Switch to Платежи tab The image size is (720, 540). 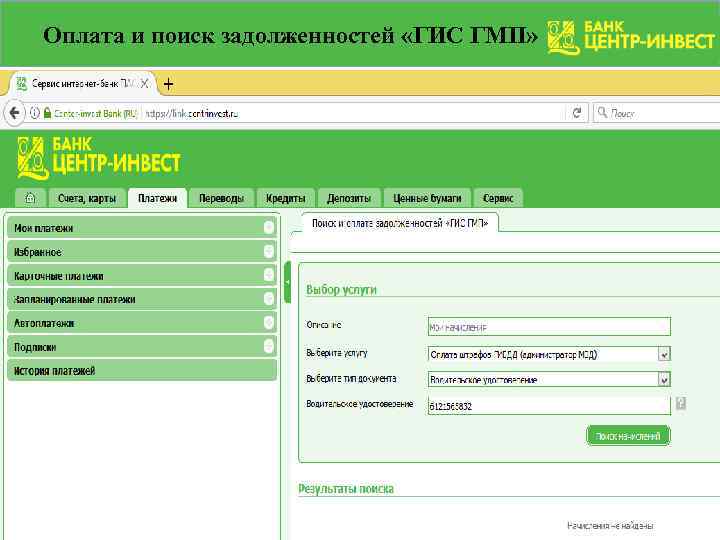(158, 198)
